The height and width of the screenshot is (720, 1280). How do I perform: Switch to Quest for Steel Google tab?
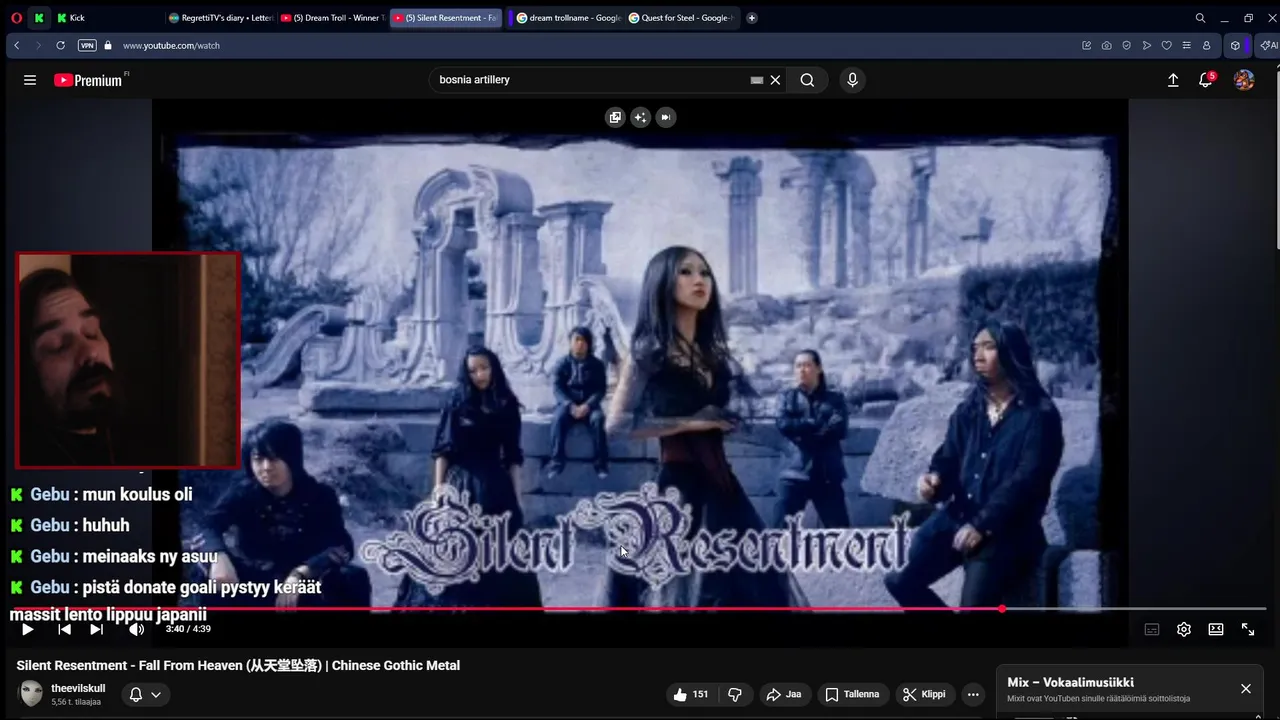pos(680,18)
